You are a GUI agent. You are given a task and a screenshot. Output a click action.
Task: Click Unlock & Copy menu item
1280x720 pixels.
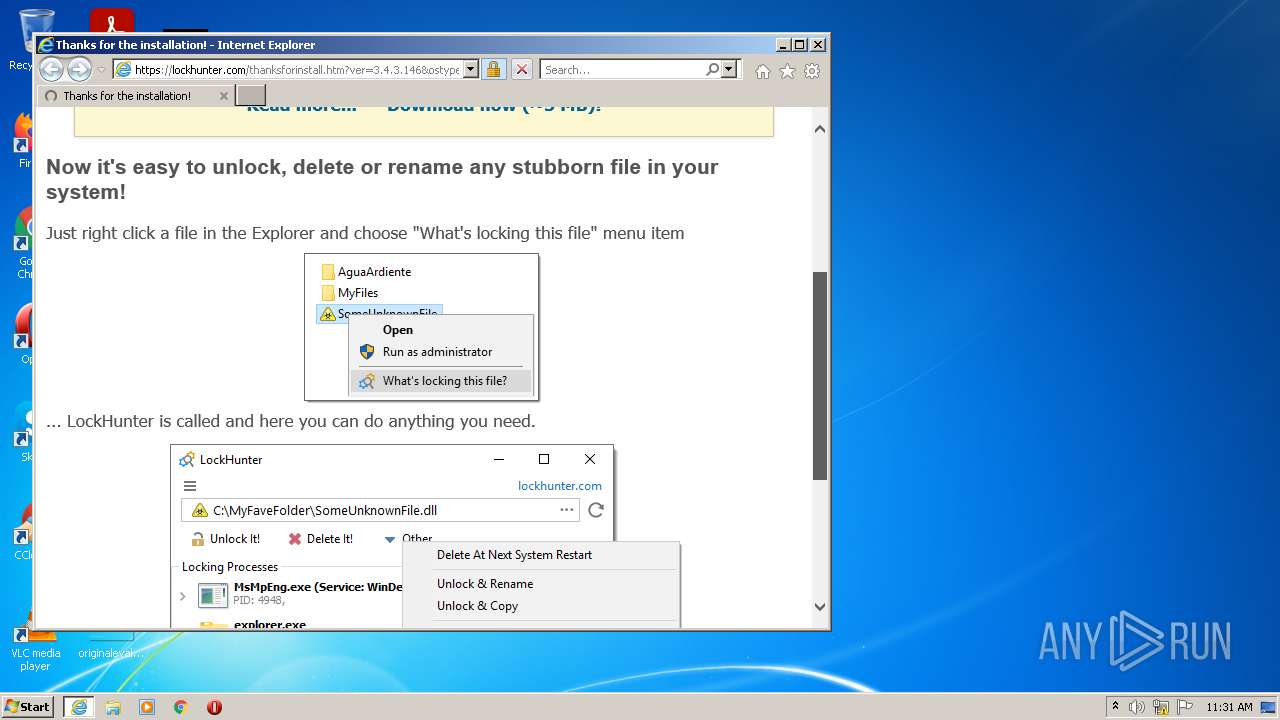477,606
